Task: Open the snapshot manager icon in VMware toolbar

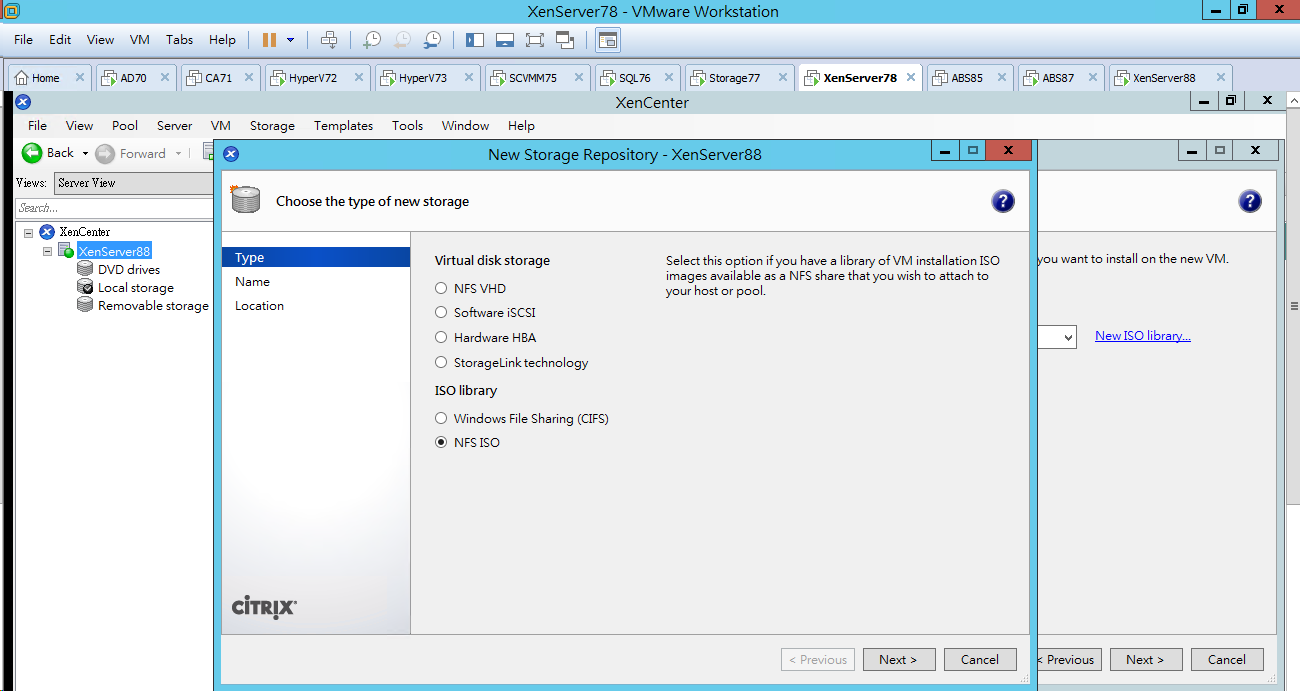Action: click(432, 40)
